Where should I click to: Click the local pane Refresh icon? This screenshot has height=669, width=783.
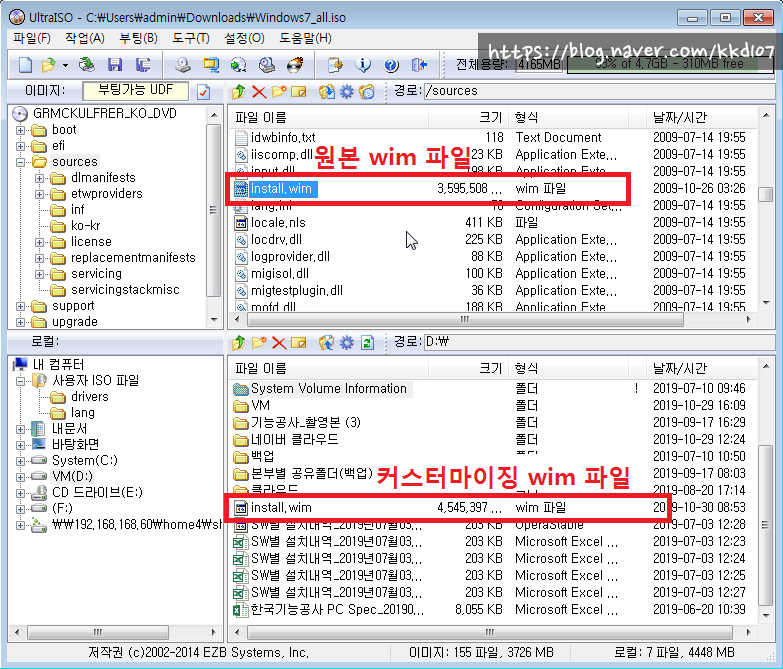pos(368,342)
